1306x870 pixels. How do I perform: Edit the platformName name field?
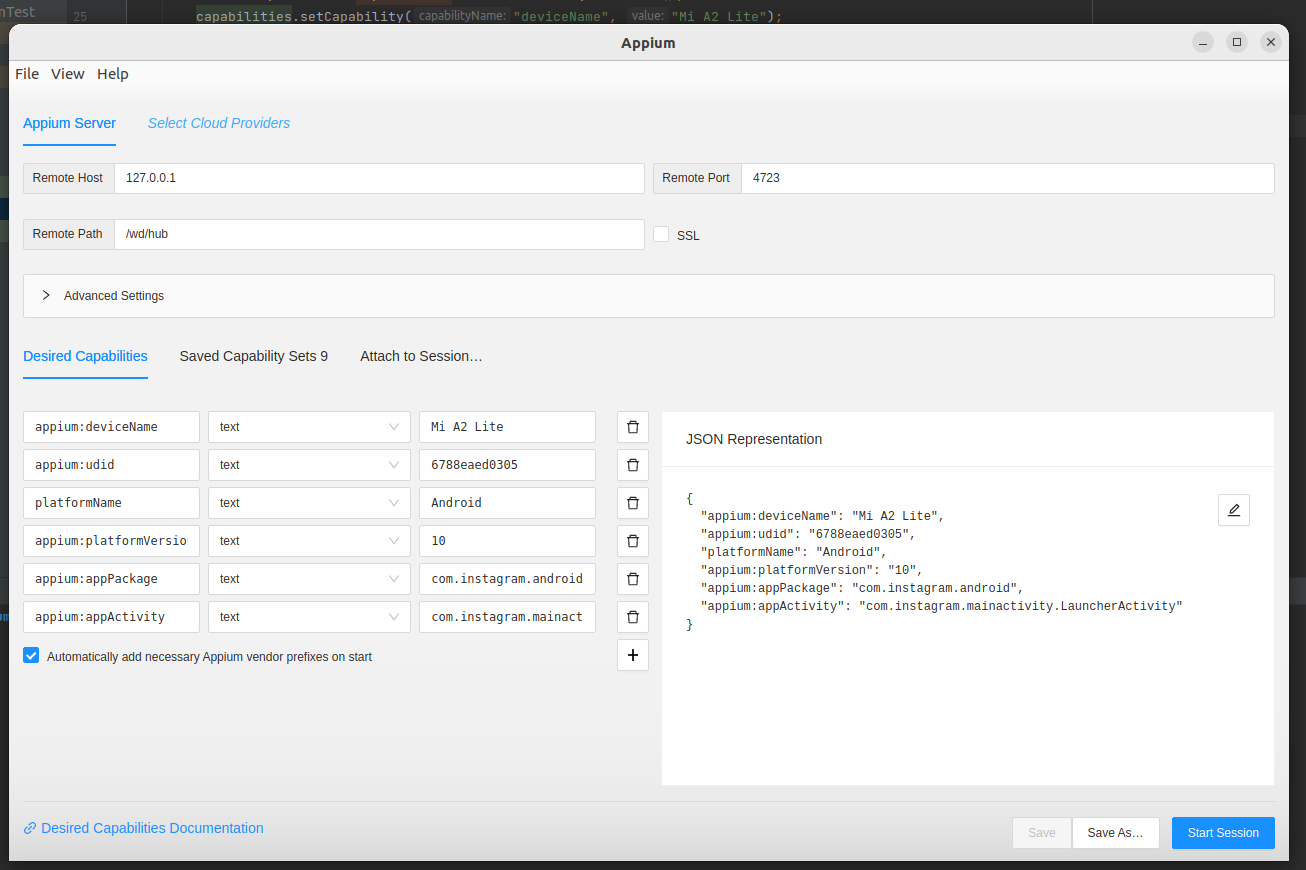(x=111, y=503)
